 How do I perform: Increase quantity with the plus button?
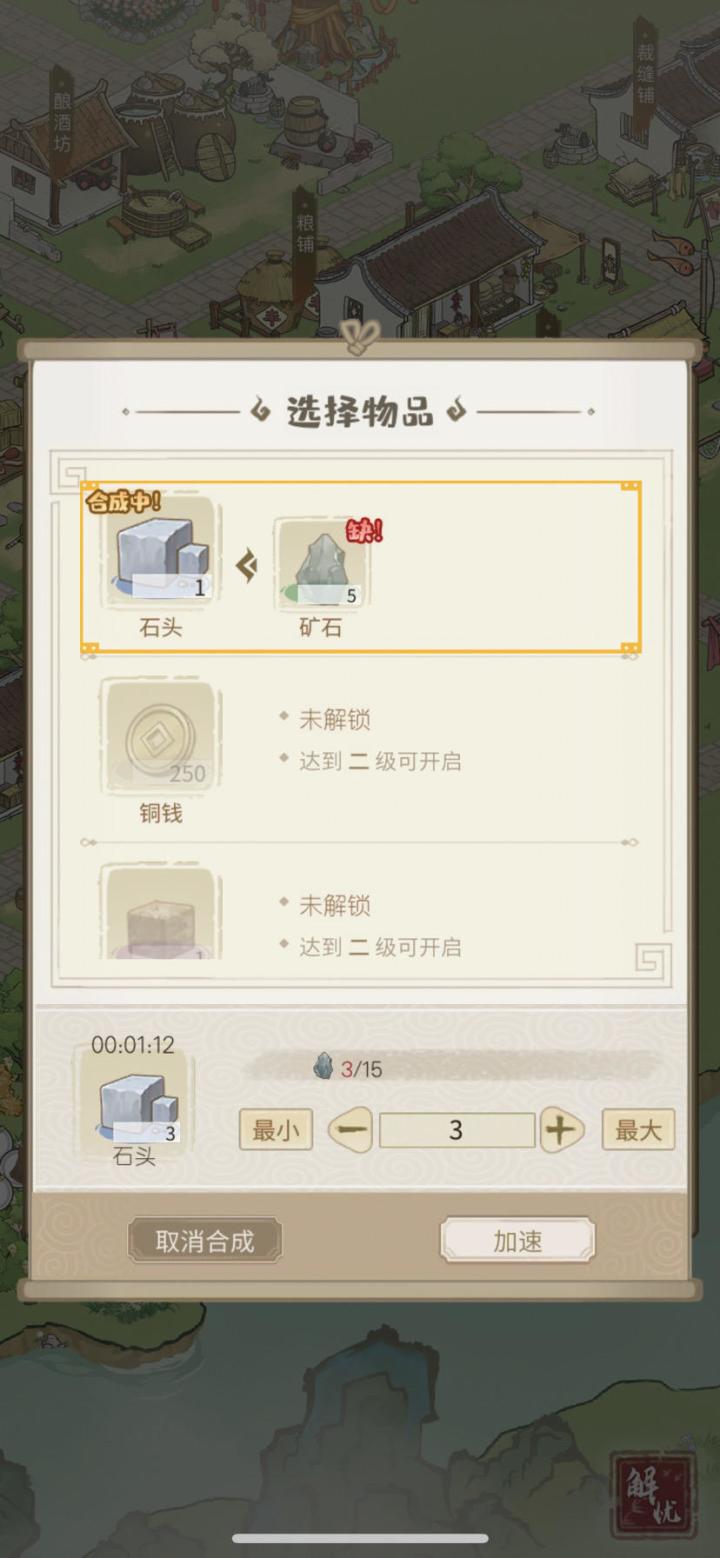(562, 1131)
